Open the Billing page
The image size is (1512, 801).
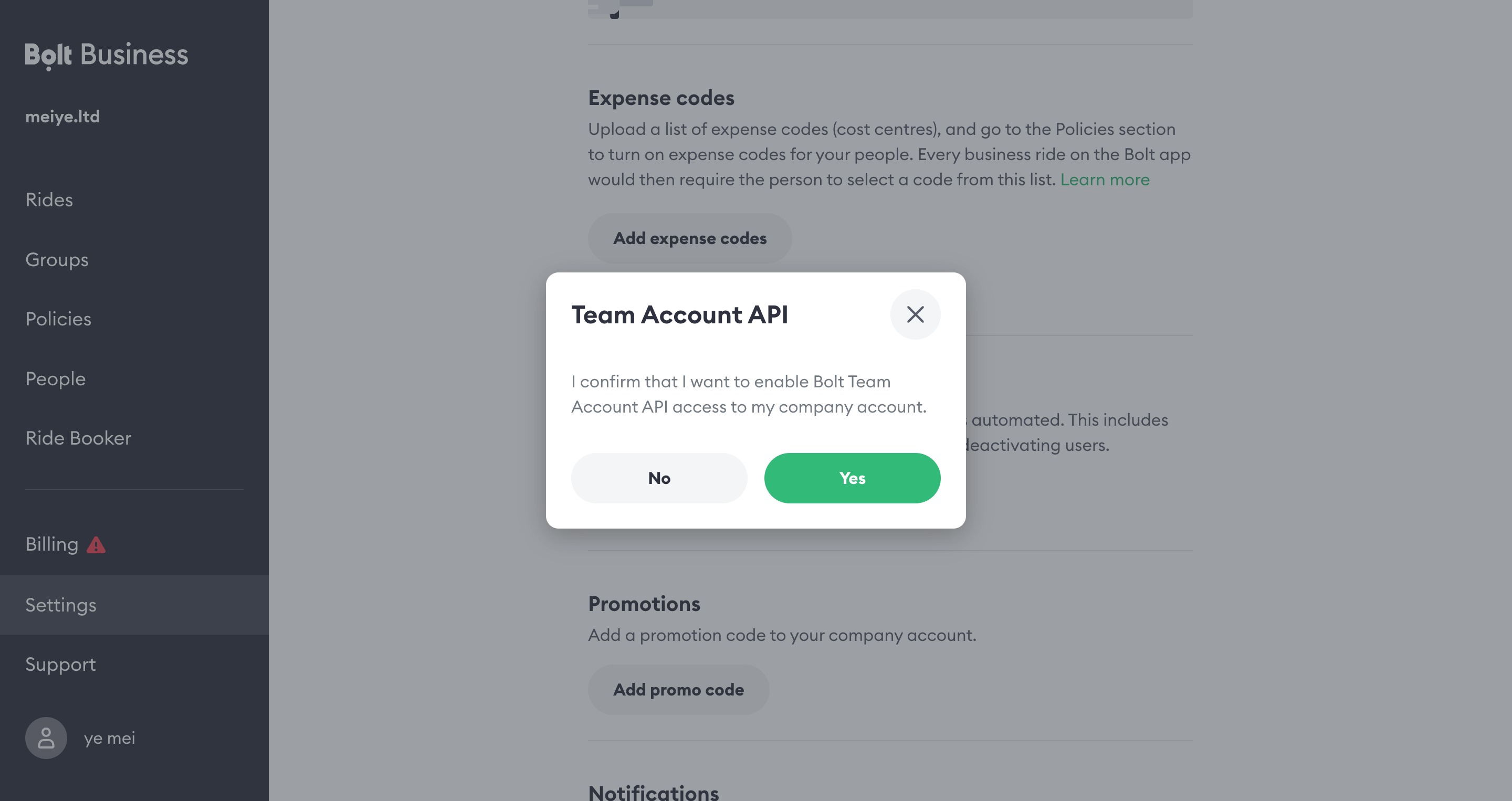coord(51,544)
